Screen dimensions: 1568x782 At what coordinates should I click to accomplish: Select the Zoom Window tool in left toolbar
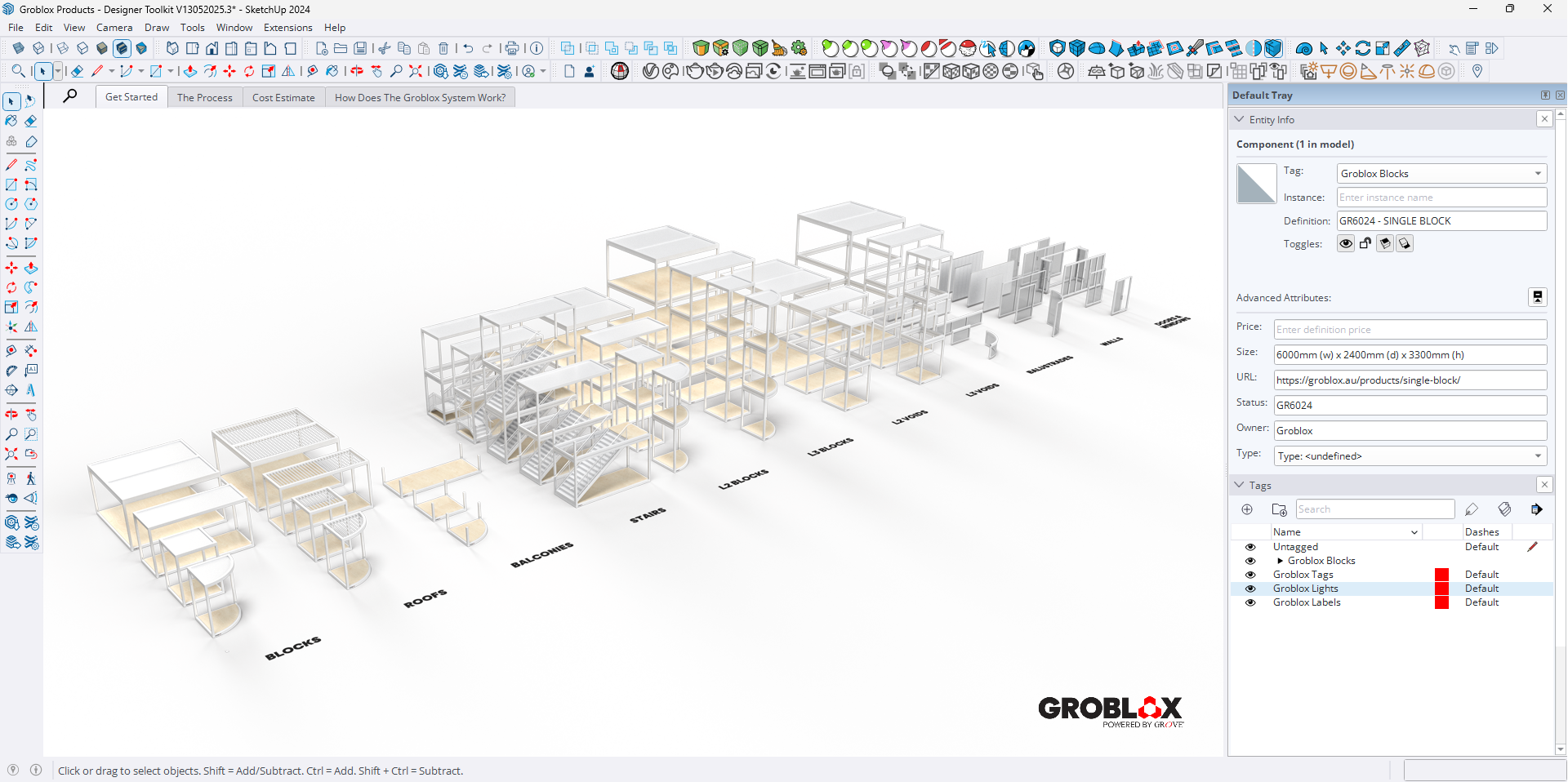(31, 434)
